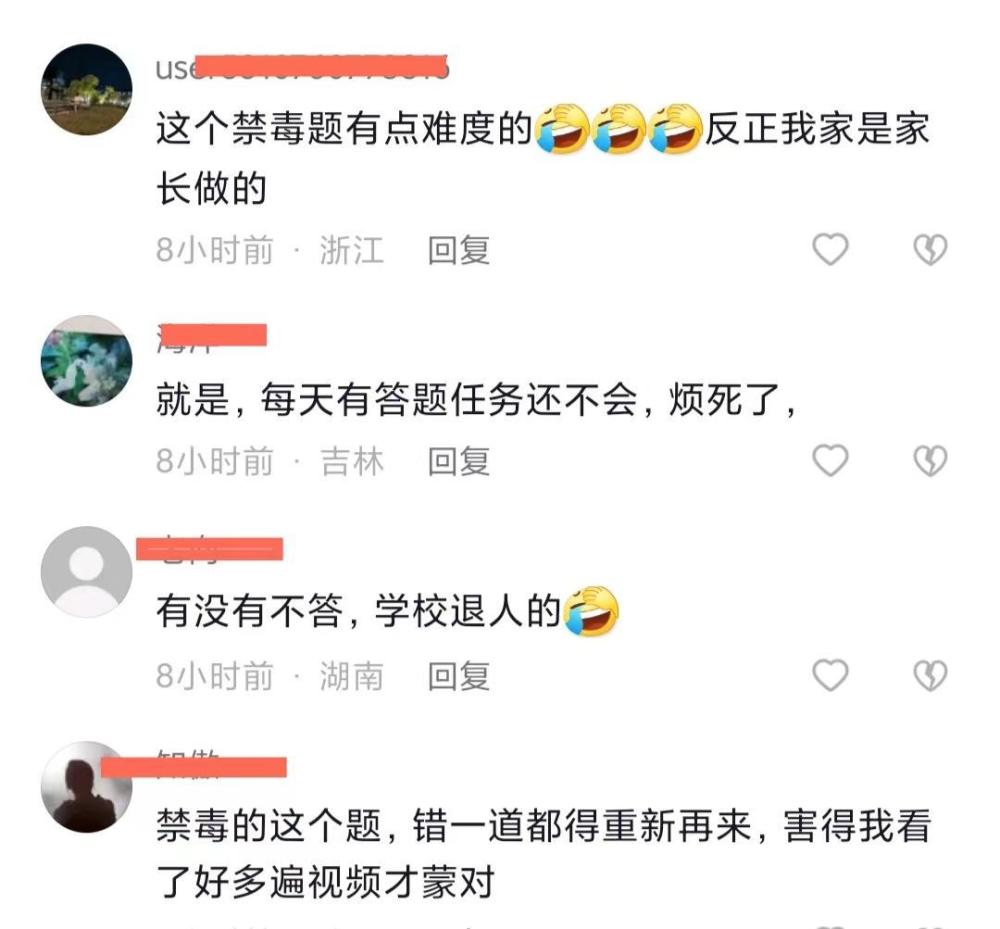Open the default gray avatar profile
Image resolution: width=1000 pixels, height=929 pixels.
pyautogui.click(x=87, y=572)
